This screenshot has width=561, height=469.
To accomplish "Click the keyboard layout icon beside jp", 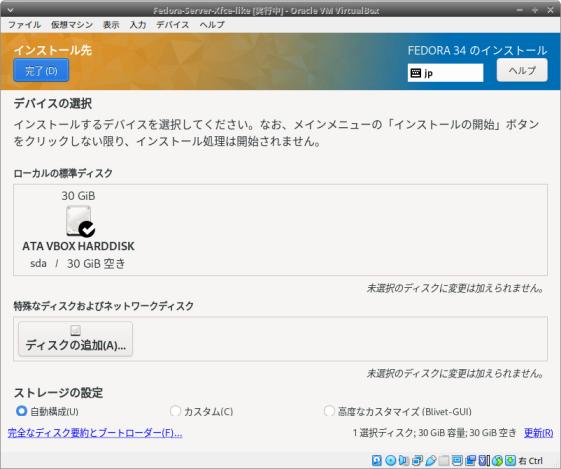I will pos(415,73).
